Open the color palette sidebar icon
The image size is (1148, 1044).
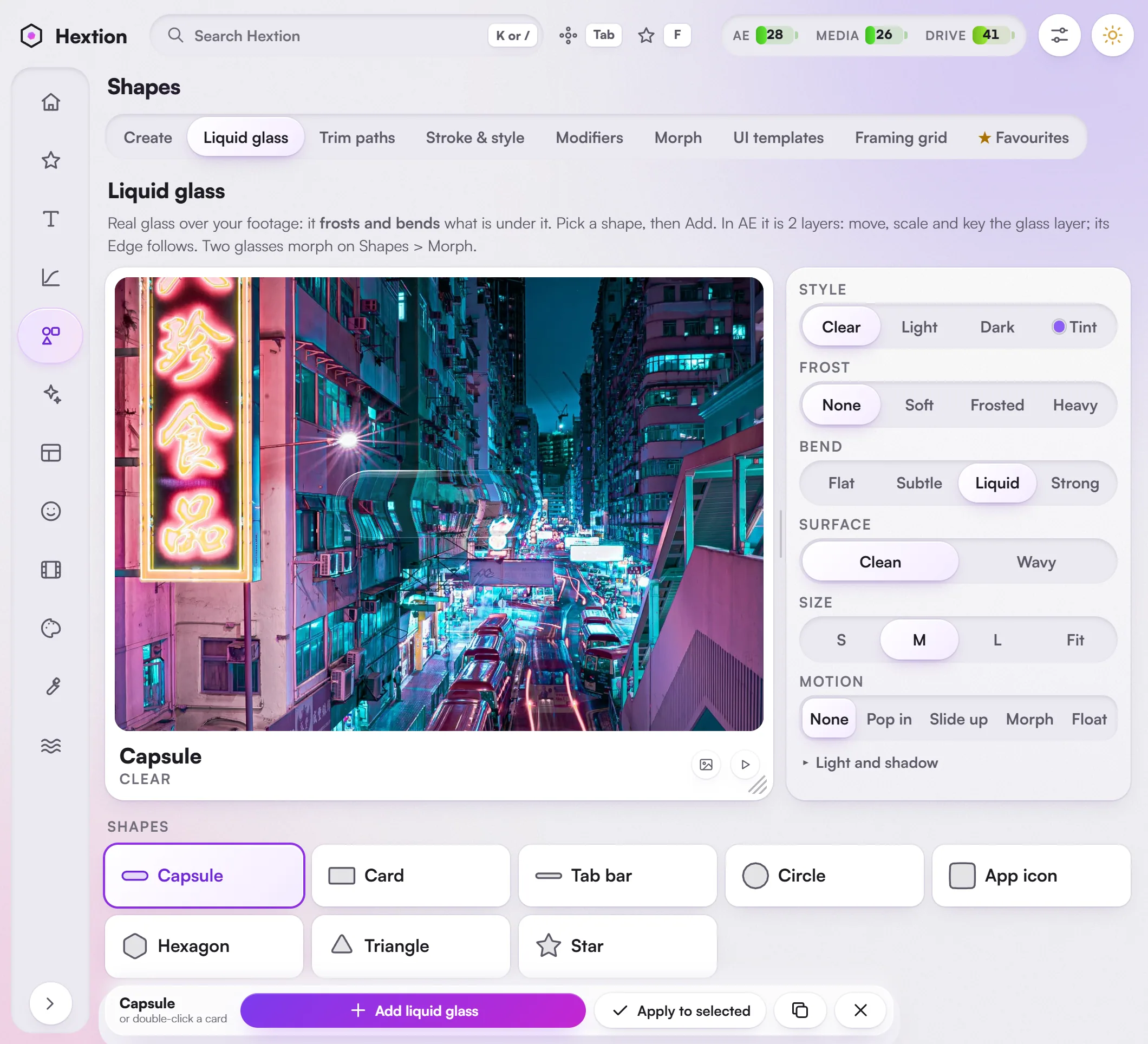pos(51,628)
